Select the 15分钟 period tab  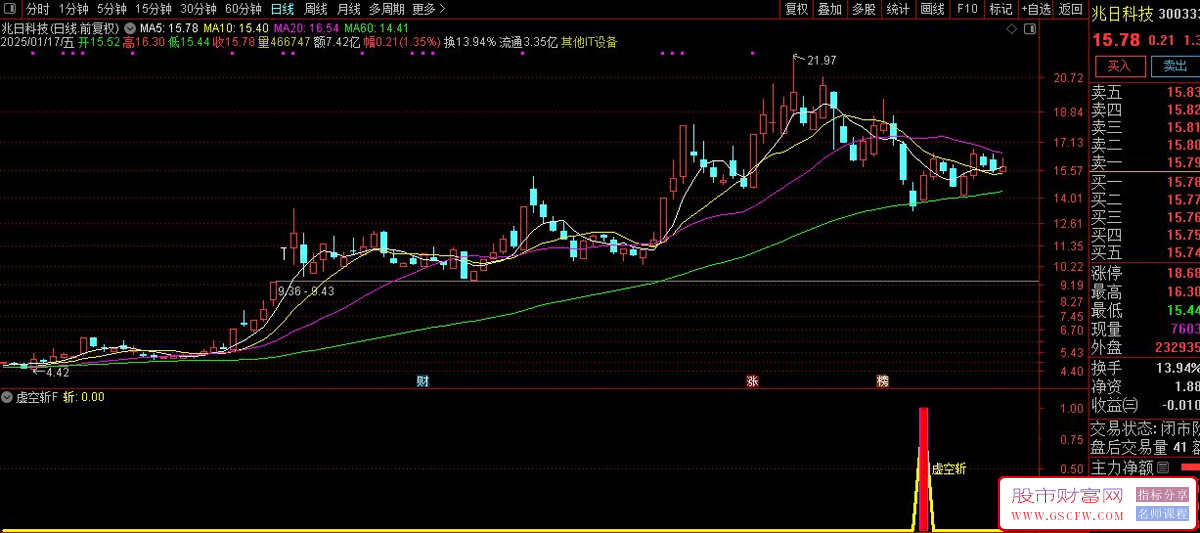coord(153,9)
